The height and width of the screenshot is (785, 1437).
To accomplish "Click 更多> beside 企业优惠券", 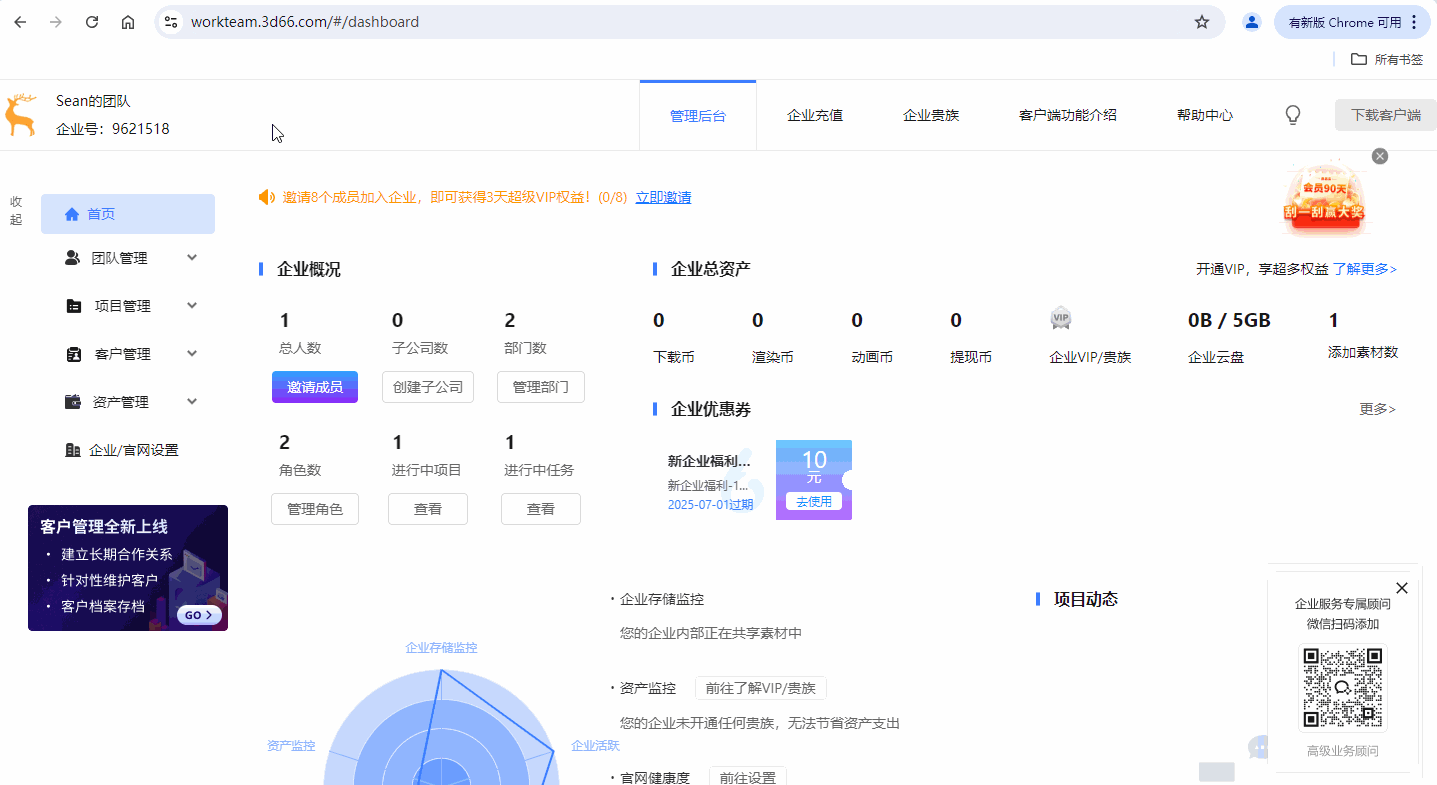I will [1378, 409].
